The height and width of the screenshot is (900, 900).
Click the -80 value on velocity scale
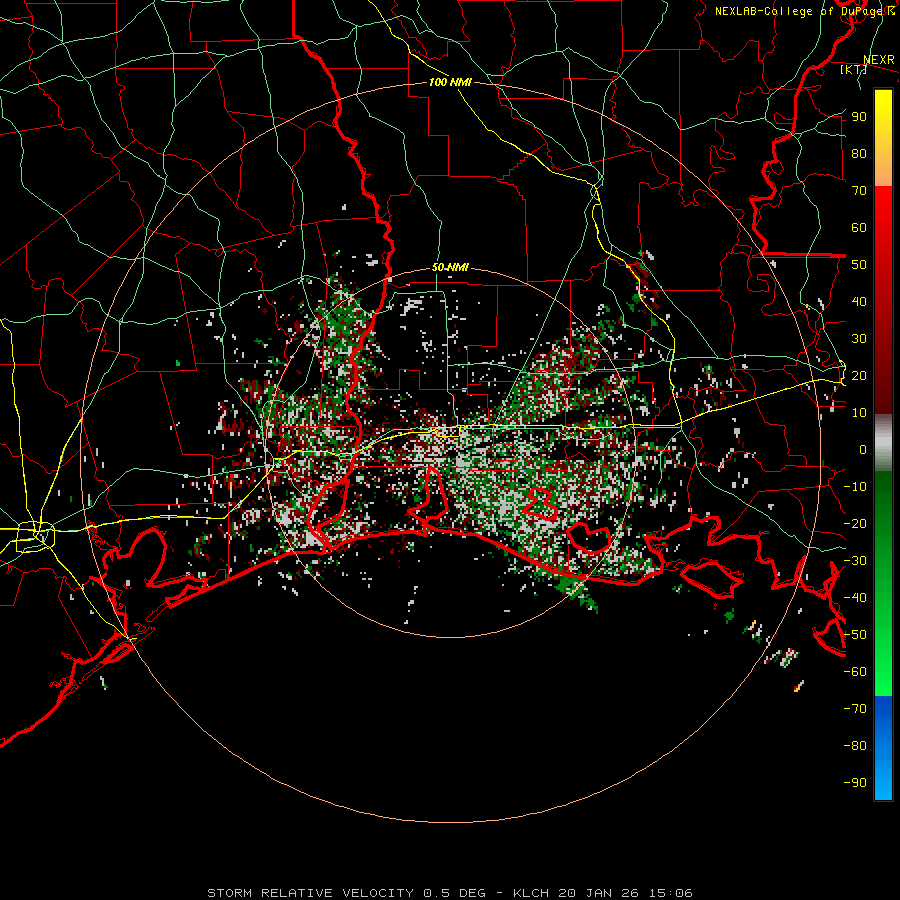click(x=855, y=746)
